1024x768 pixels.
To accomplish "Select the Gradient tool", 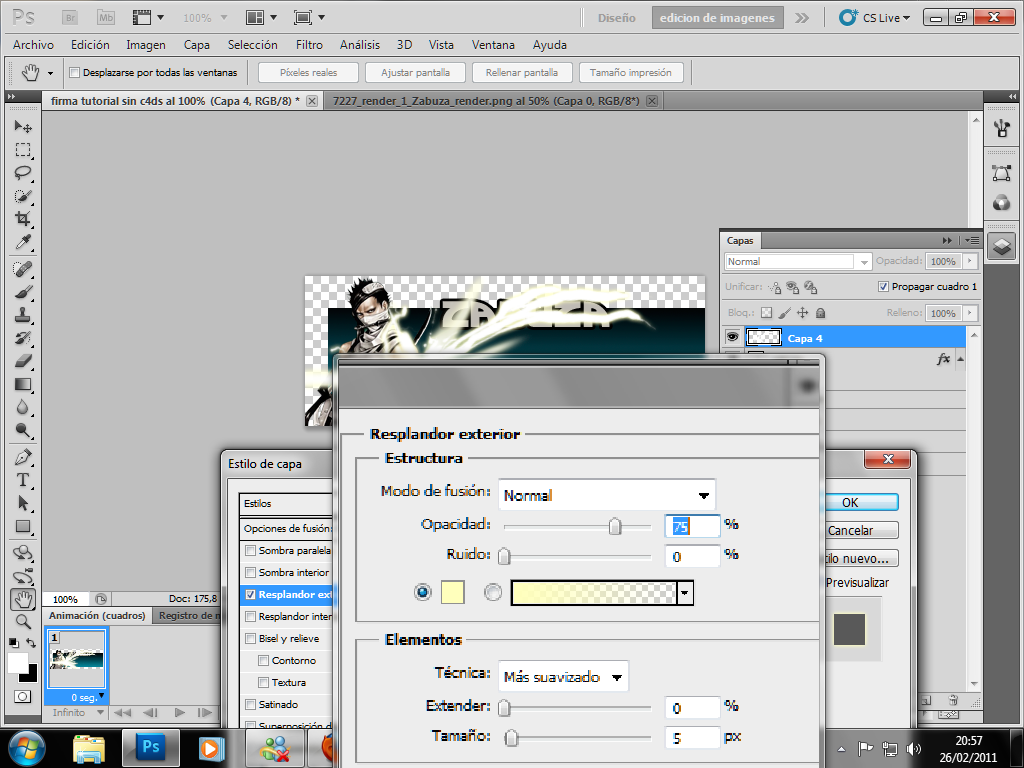I will (x=23, y=384).
